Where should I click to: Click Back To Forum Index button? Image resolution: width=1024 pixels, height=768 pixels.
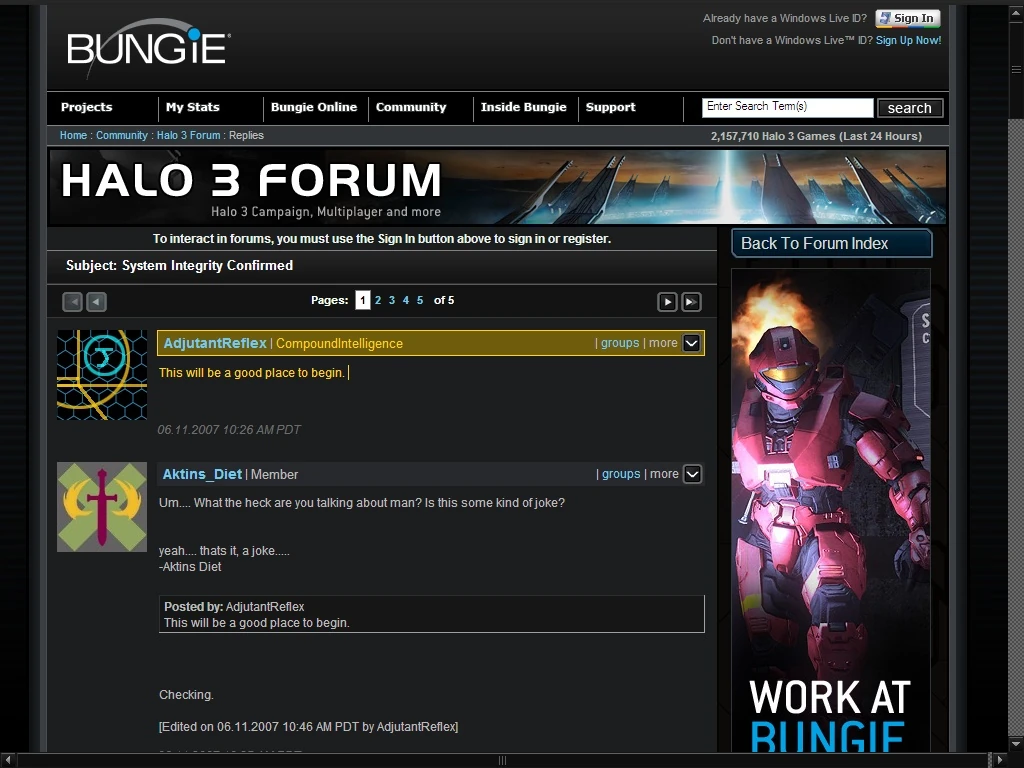(831, 244)
